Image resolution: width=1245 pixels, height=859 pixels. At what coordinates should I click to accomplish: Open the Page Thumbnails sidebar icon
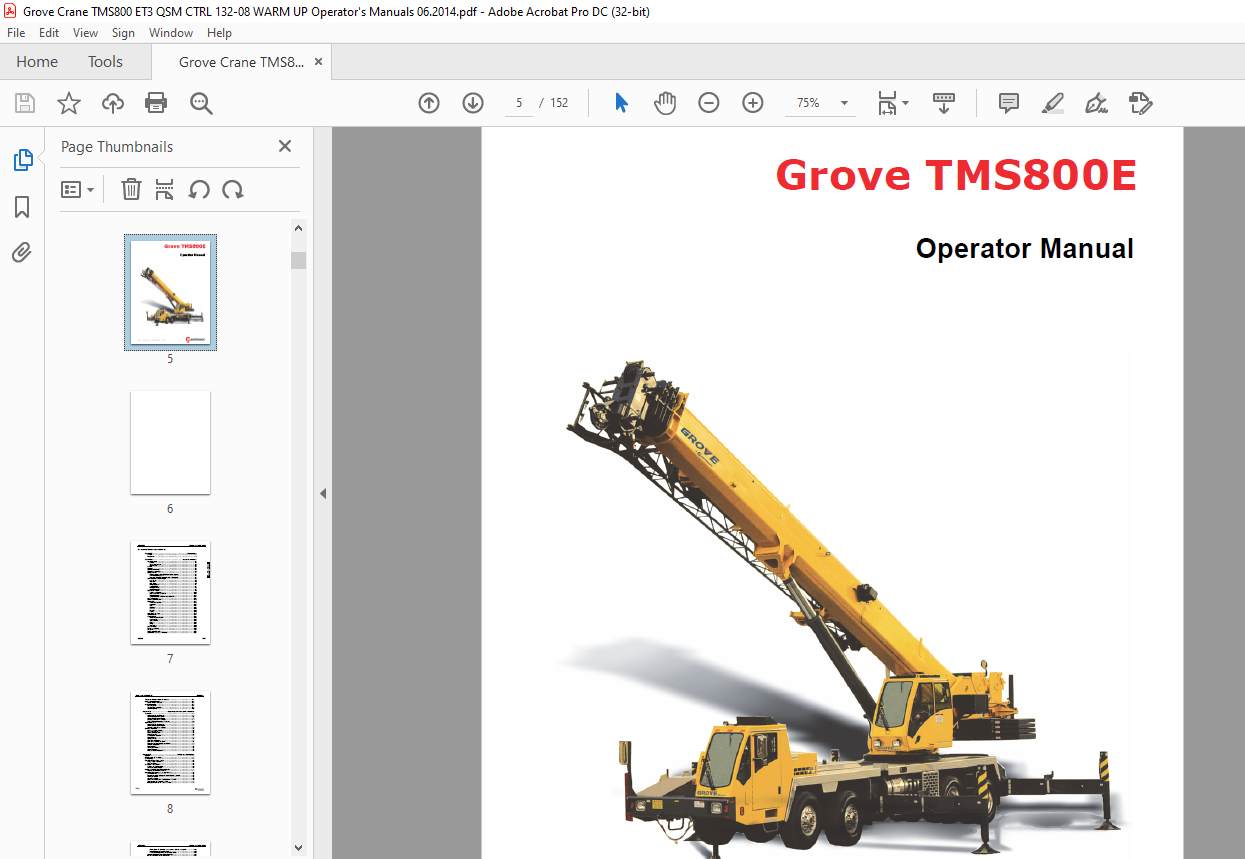click(x=22, y=160)
